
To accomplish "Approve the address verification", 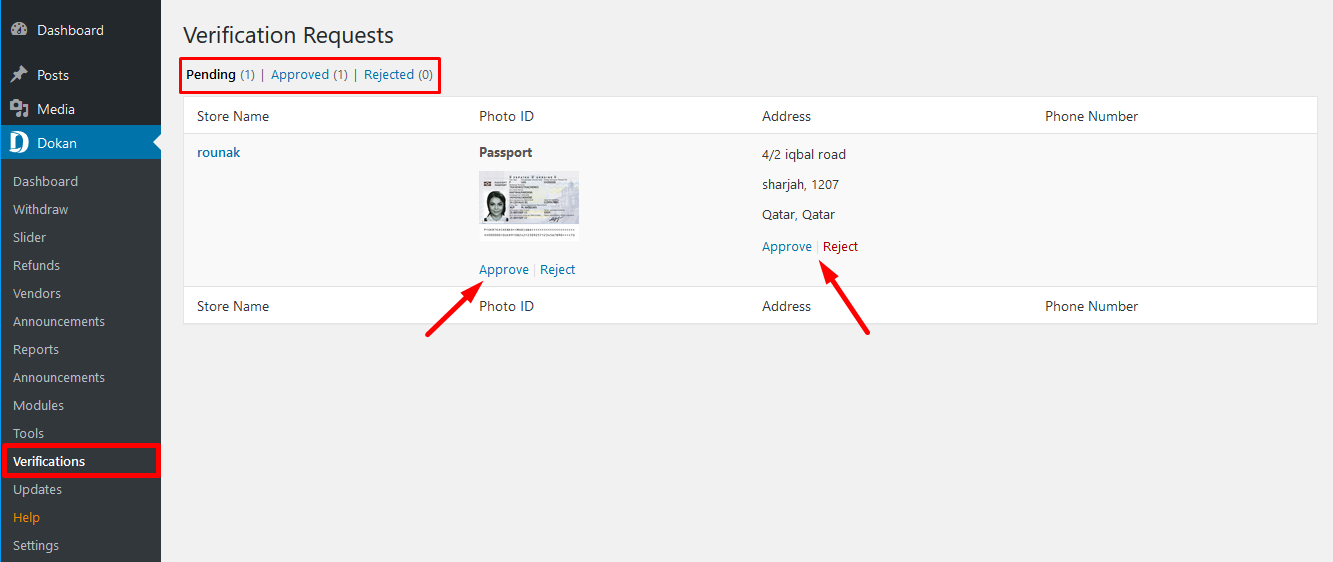I will 787,247.
